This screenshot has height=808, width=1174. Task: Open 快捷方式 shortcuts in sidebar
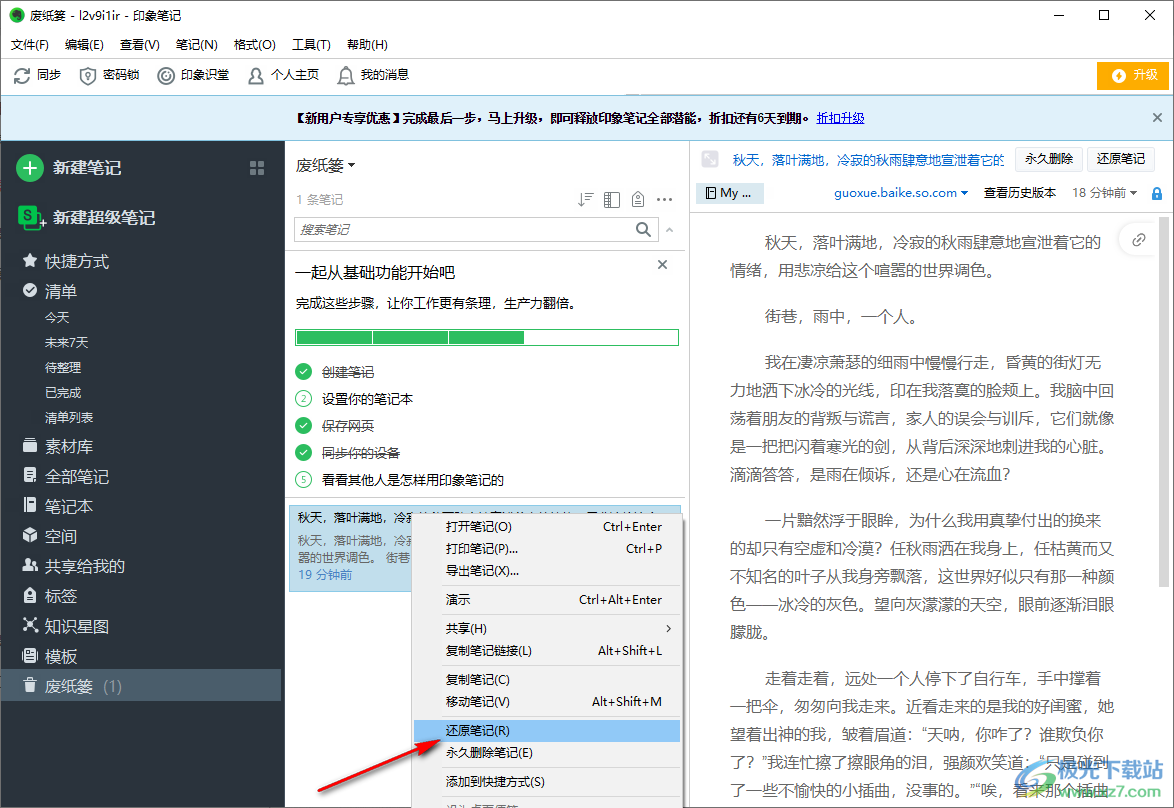pyautogui.click(x=66, y=261)
